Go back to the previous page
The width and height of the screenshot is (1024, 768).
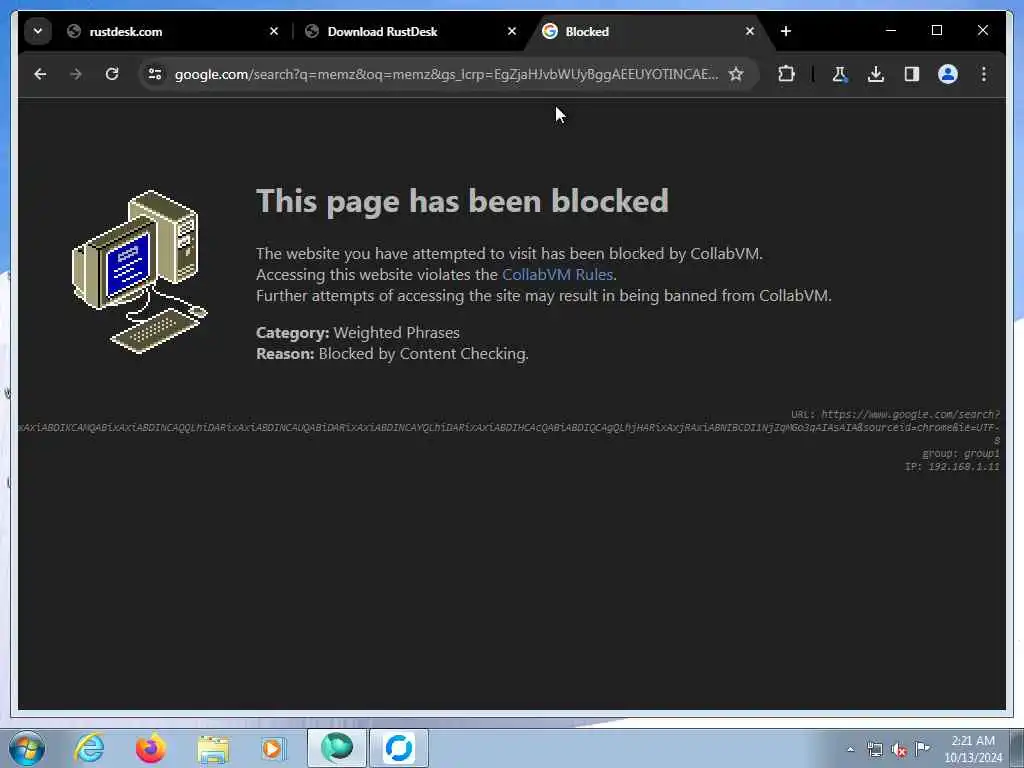40,74
